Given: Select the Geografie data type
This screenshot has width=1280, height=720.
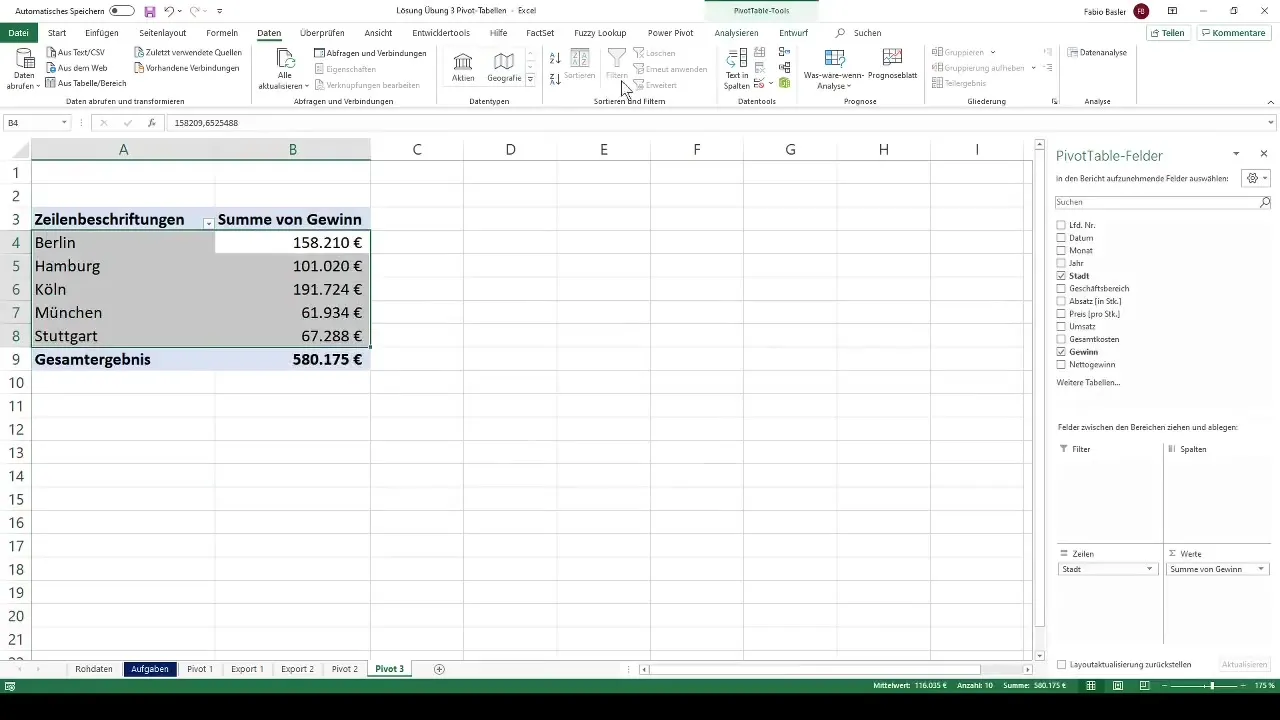Looking at the screenshot, I should point(504,67).
